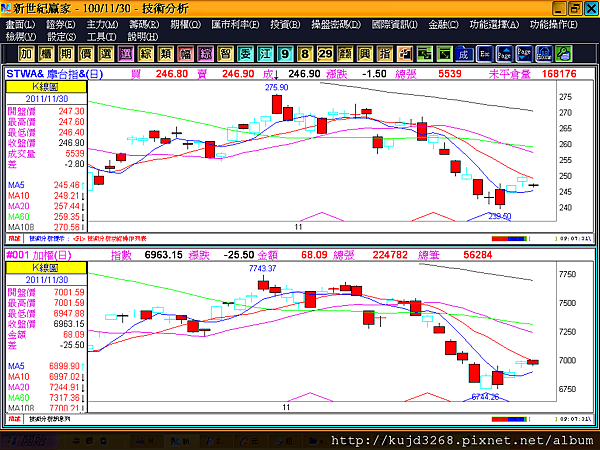Screen dimensions: 600x450
Task: Click the K線圖 header in 加權 panel
Action: [46, 267]
